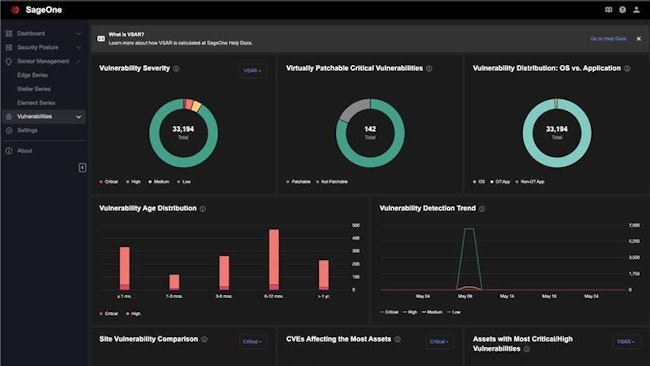Click the Security Posture sidebar icon
Screen dimensions: 650x366
tap(9, 47)
